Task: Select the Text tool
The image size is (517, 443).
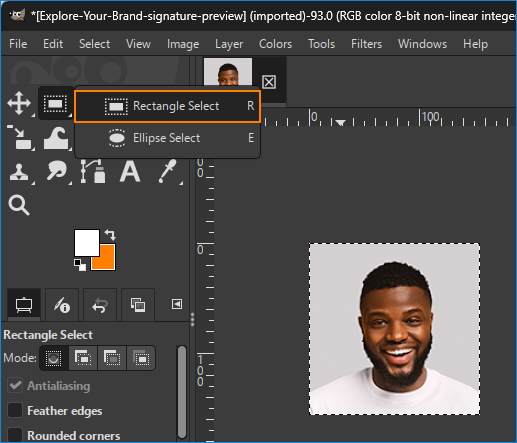Action: point(130,171)
